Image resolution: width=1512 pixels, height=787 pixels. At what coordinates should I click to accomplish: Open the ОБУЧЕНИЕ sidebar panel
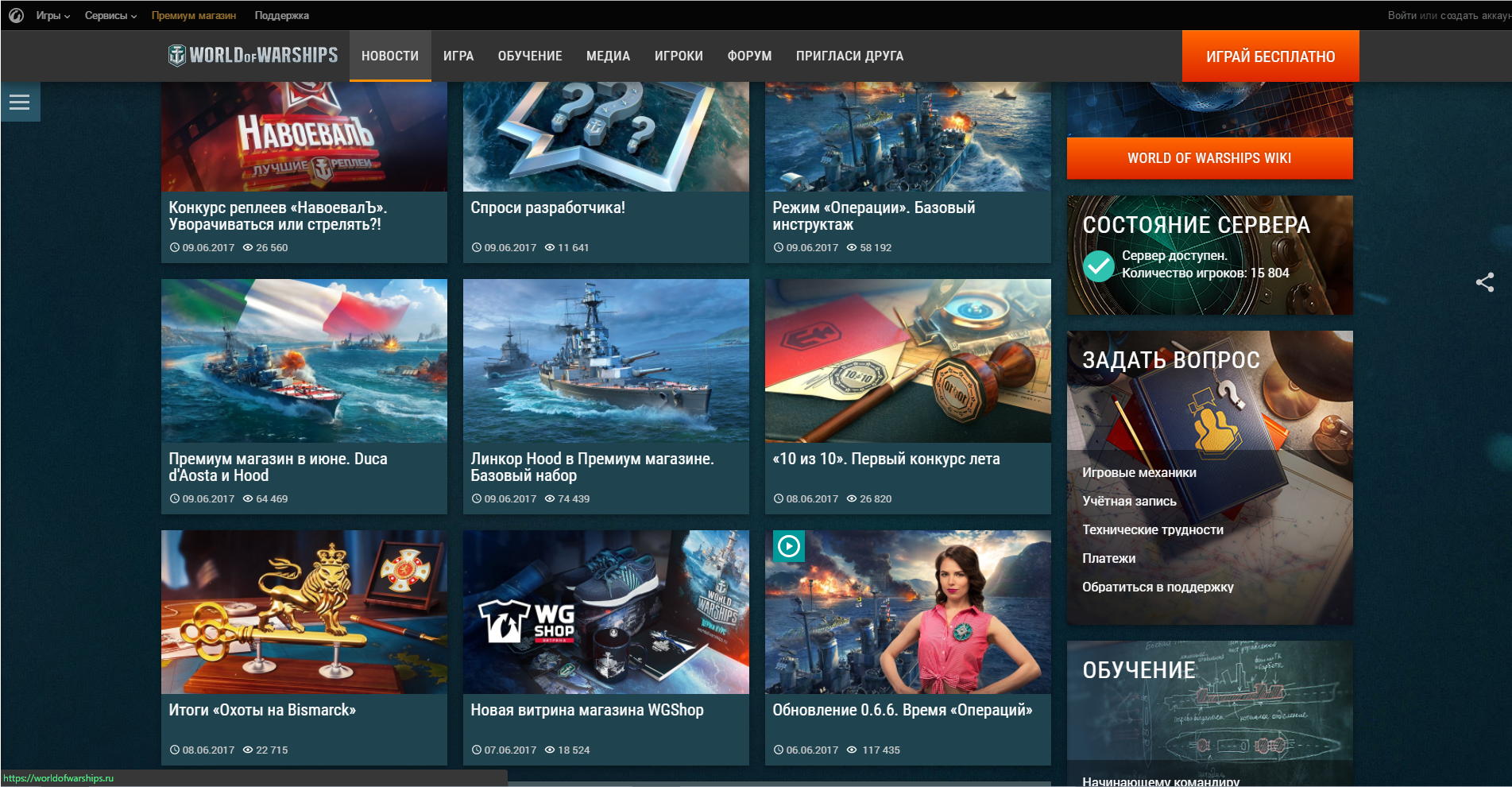1139,670
